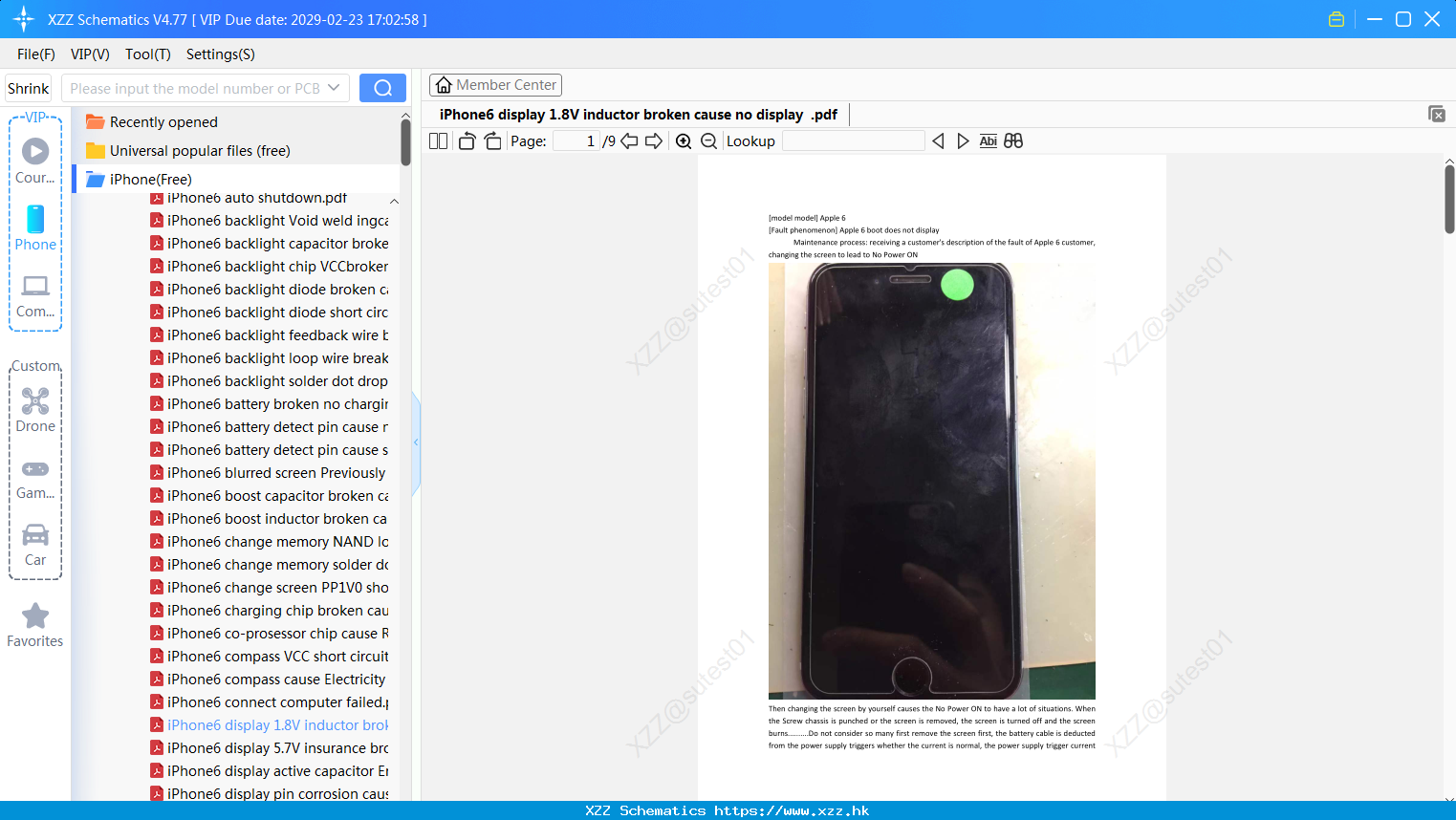Open the Car category
Viewport: 1456px width, 820px height.
35,545
